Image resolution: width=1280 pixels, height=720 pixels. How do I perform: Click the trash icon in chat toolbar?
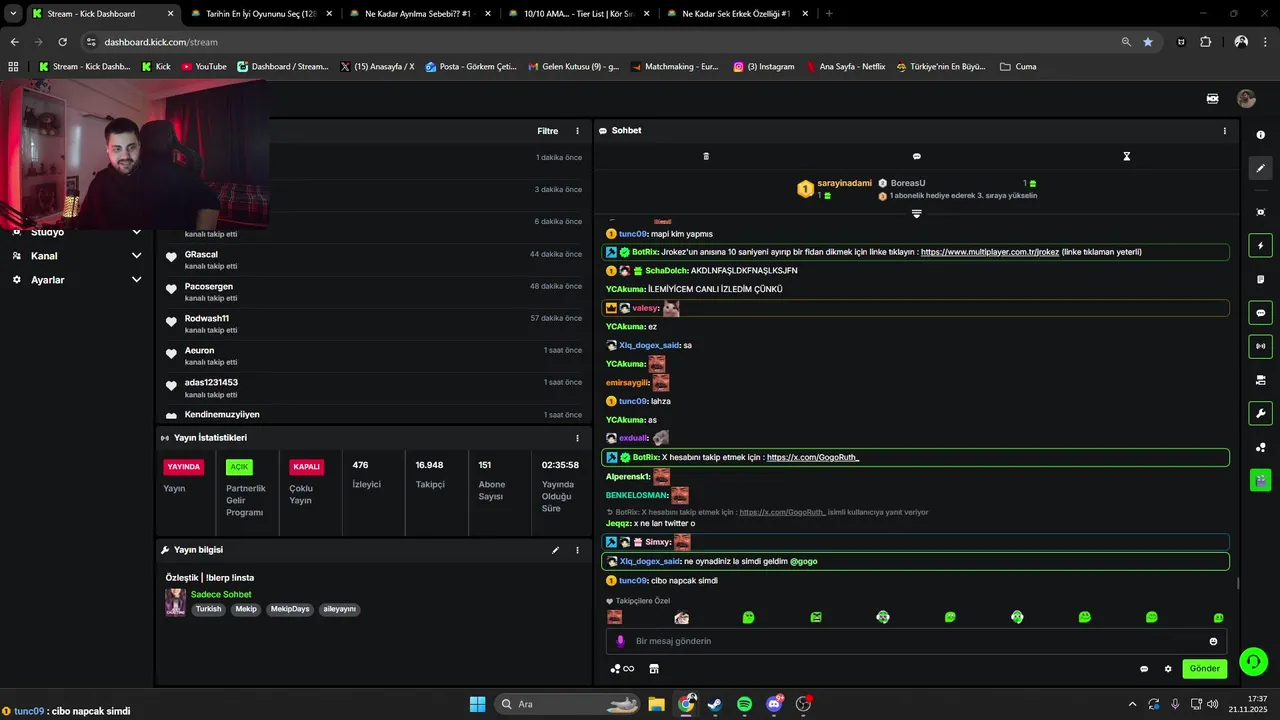[706, 156]
